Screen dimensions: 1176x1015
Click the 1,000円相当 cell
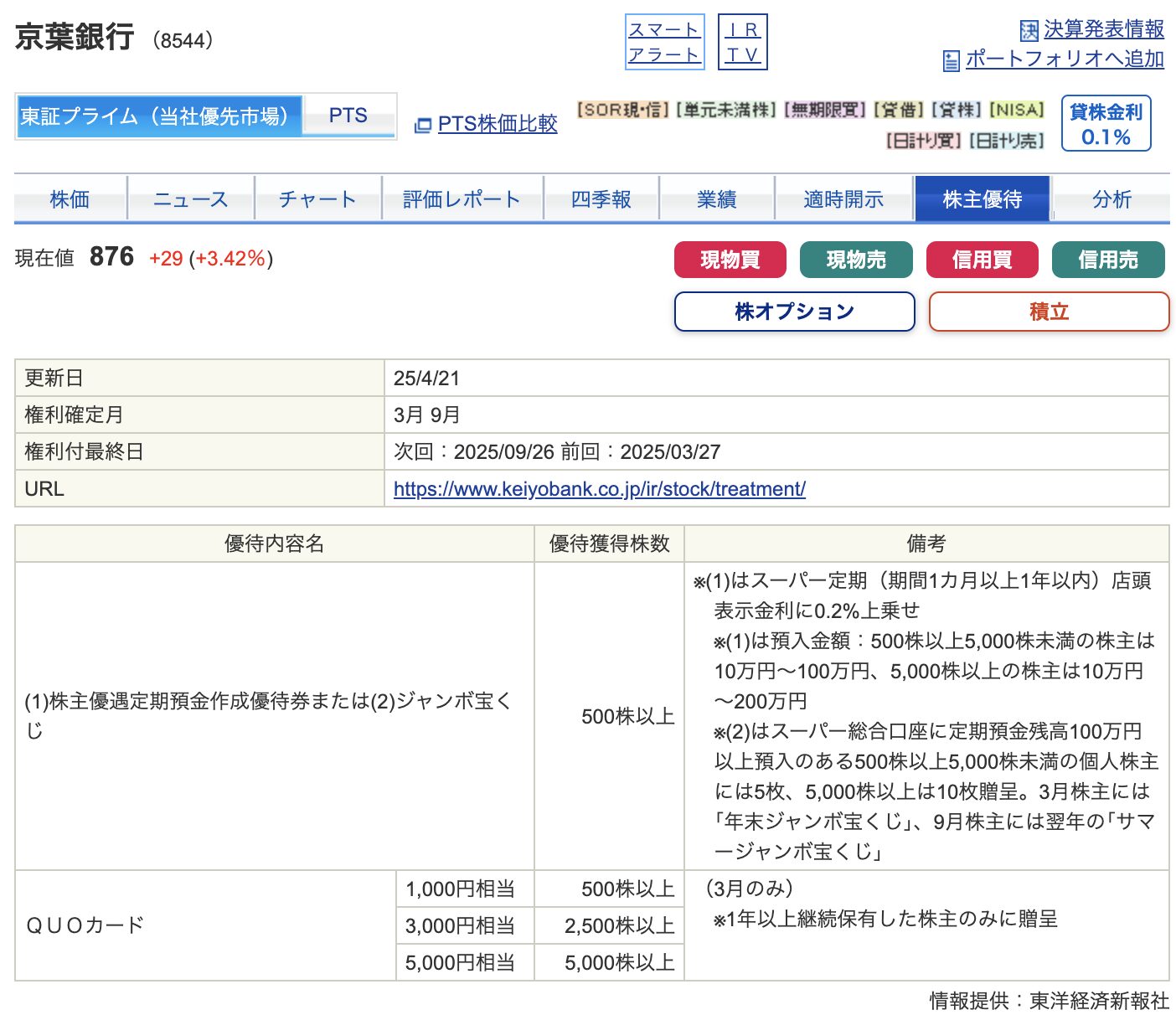coord(465,889)
